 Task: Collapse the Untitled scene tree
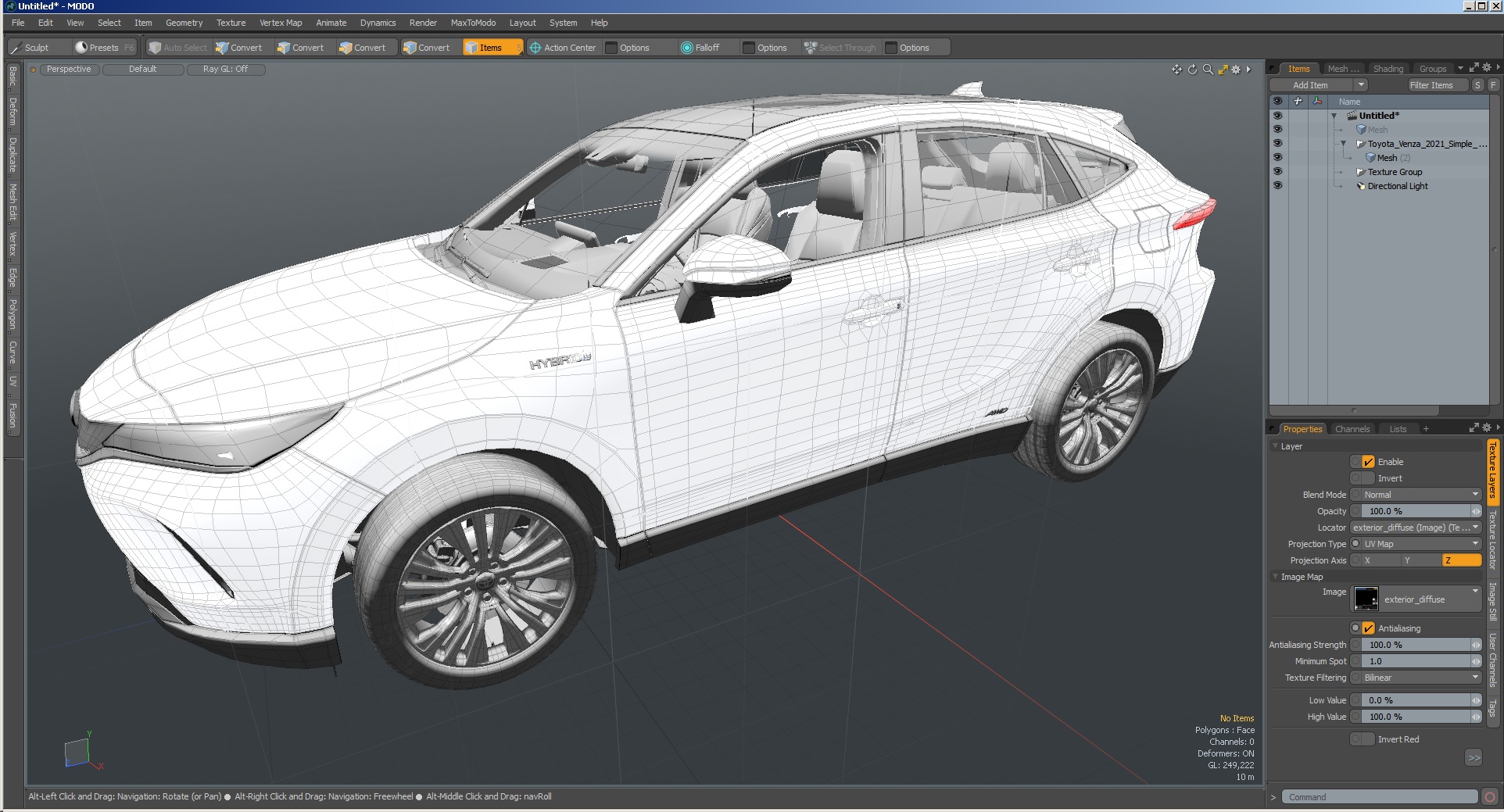[x=1334, y=116]
